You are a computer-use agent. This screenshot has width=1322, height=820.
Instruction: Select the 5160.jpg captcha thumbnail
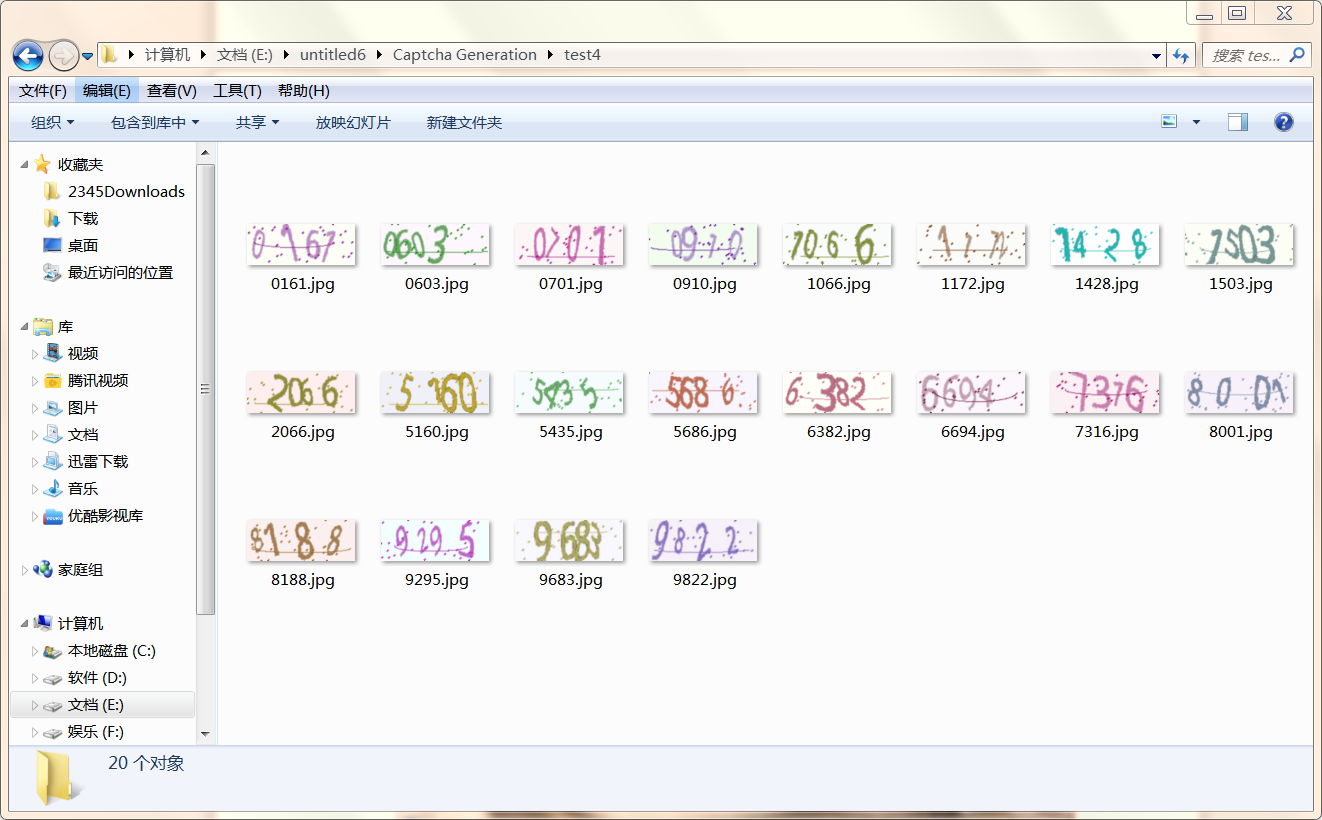pos(435,393)
